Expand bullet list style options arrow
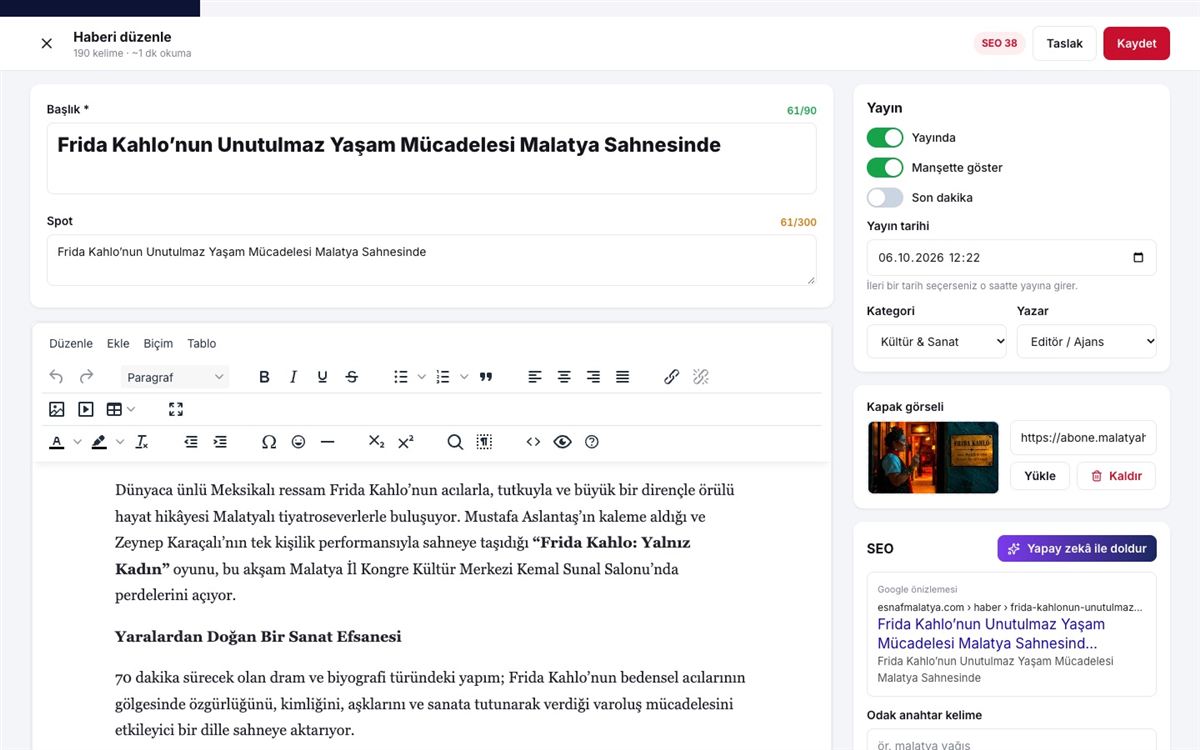The image size is (1200, 750). (422, 377)
